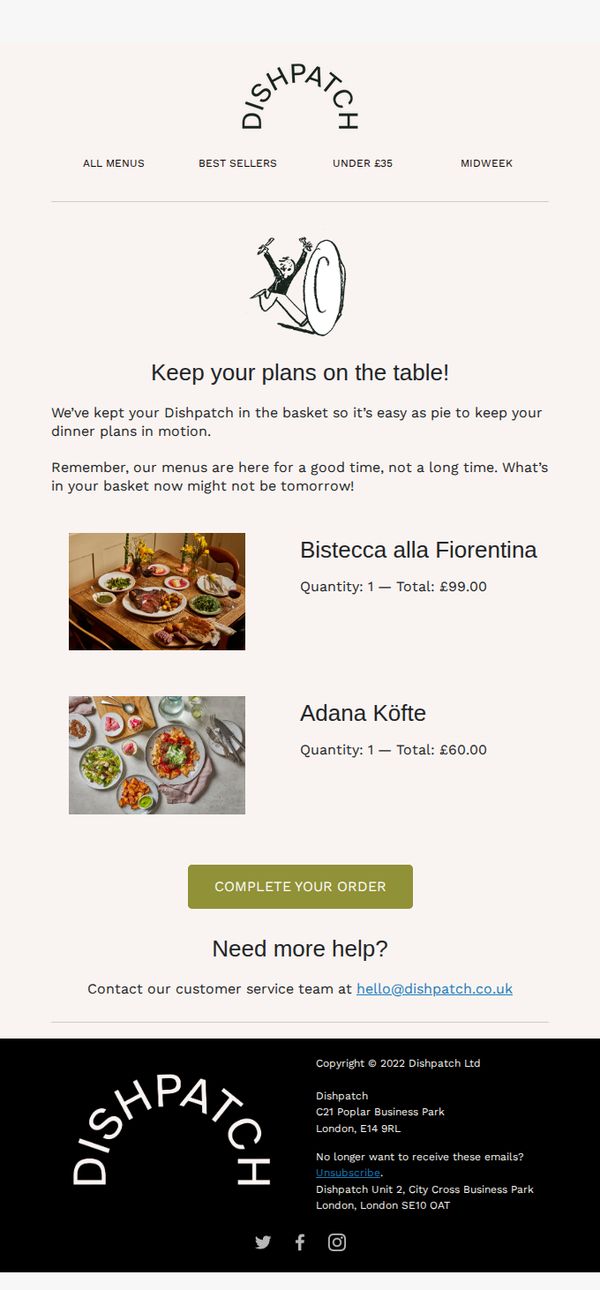Open the Facebook icon link

[x=300, y=1242]
